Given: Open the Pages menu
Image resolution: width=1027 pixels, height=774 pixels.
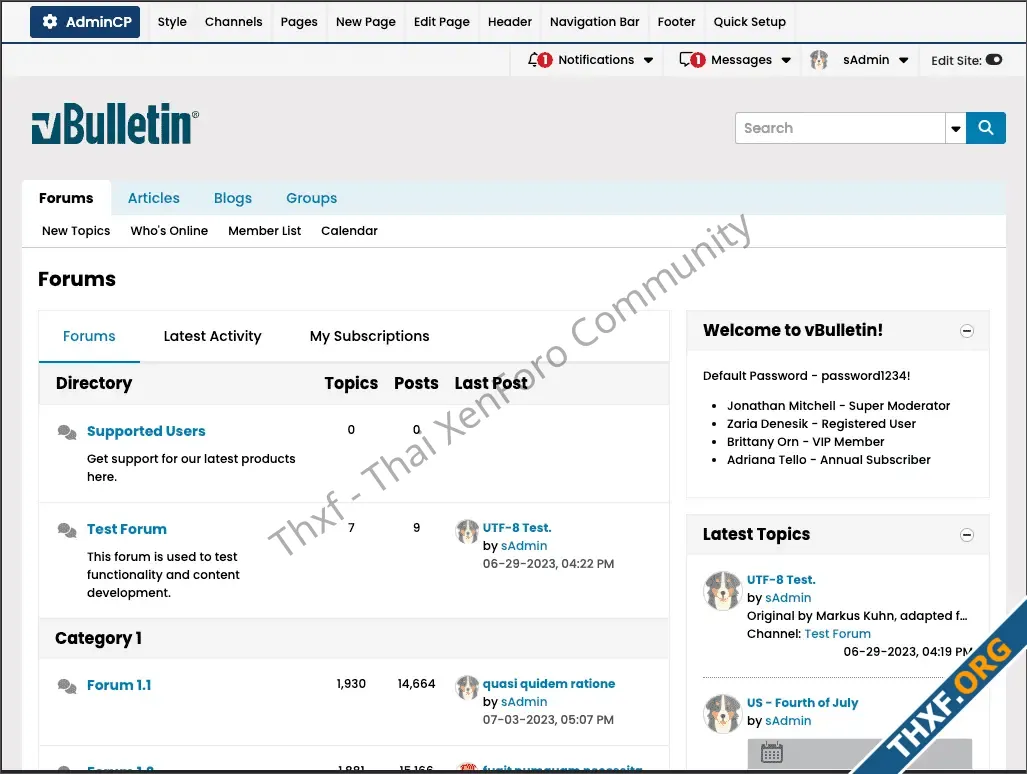Looking at the screenshot, I should tap(299, 22).
